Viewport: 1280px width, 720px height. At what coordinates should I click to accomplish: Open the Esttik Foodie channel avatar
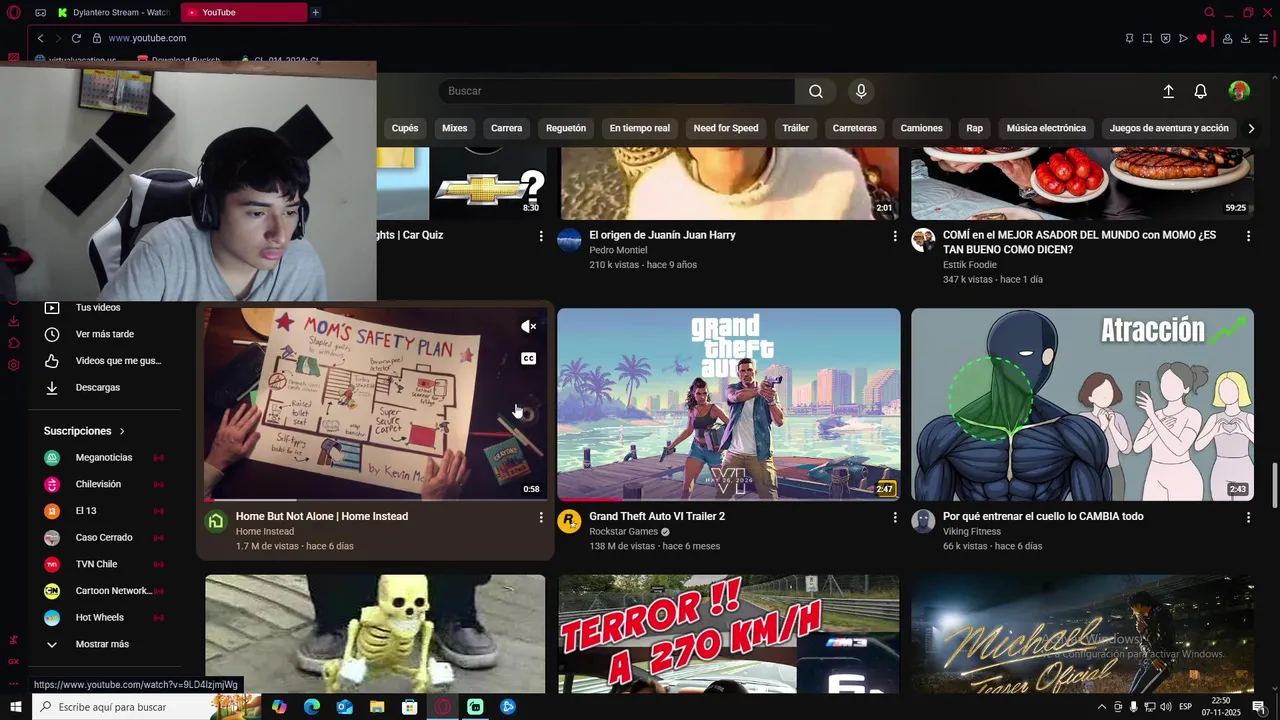click(x=923, y=240)
